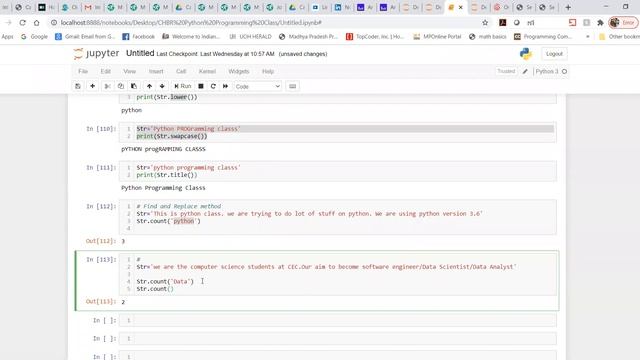Click into code cell In [110] with swapcase
The image size is (640, 360).
[x=337, y=132]
